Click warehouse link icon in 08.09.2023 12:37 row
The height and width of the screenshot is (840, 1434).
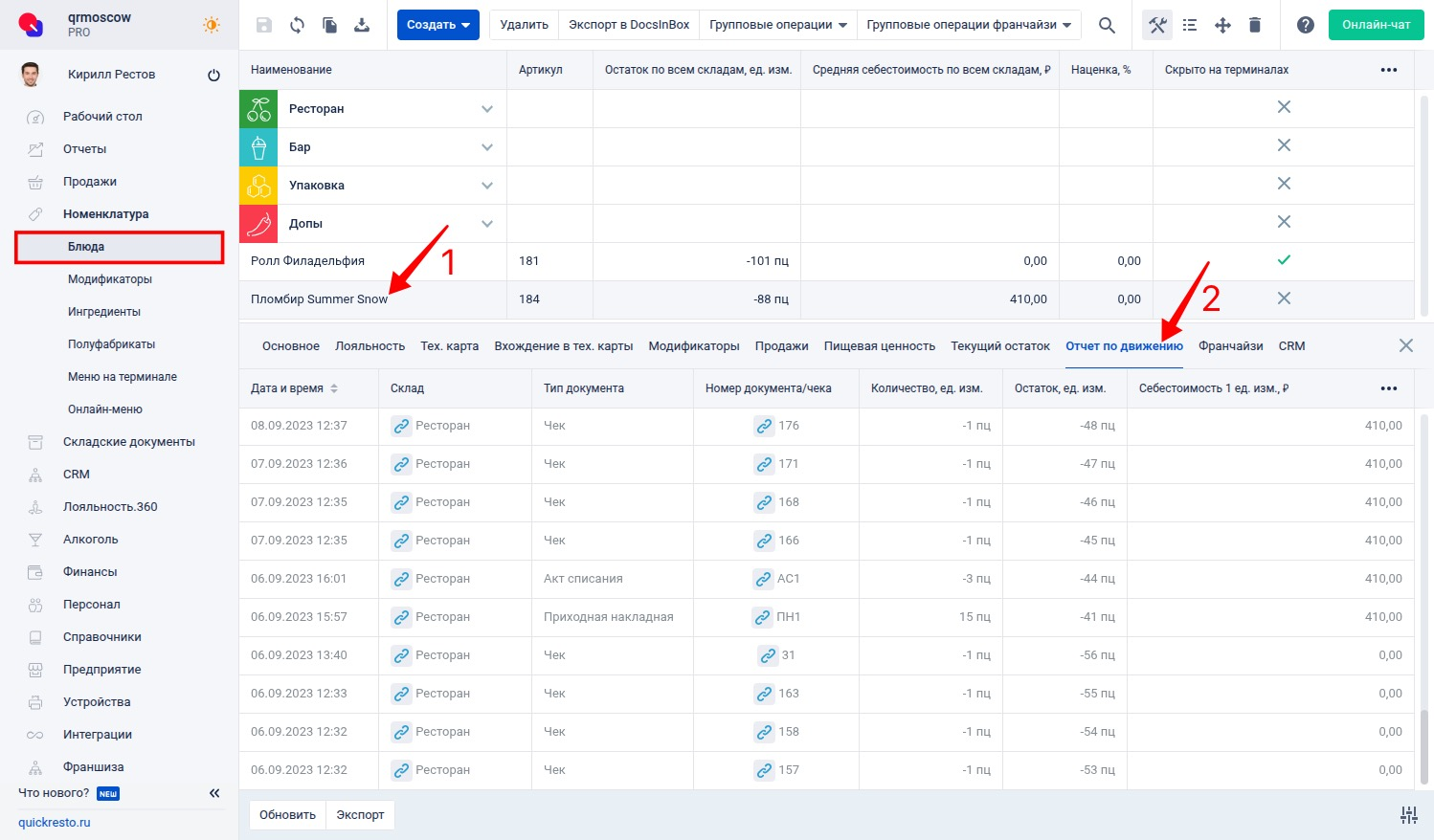pyautogui.click(x=401, y=426)
